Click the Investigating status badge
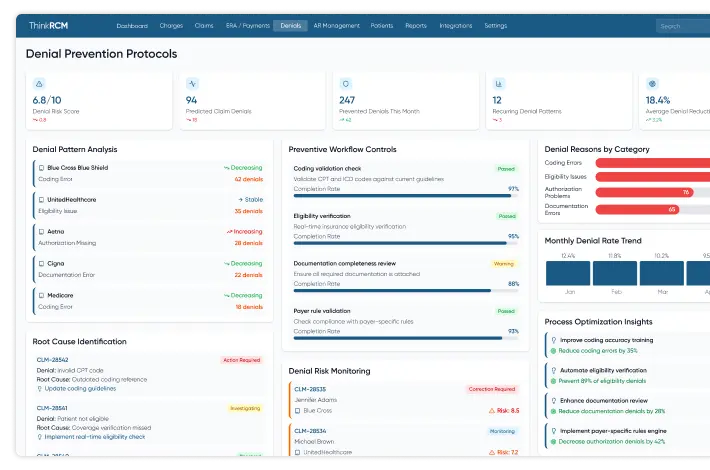The width and height of the screenshot is (710, 470). point(245,408)
